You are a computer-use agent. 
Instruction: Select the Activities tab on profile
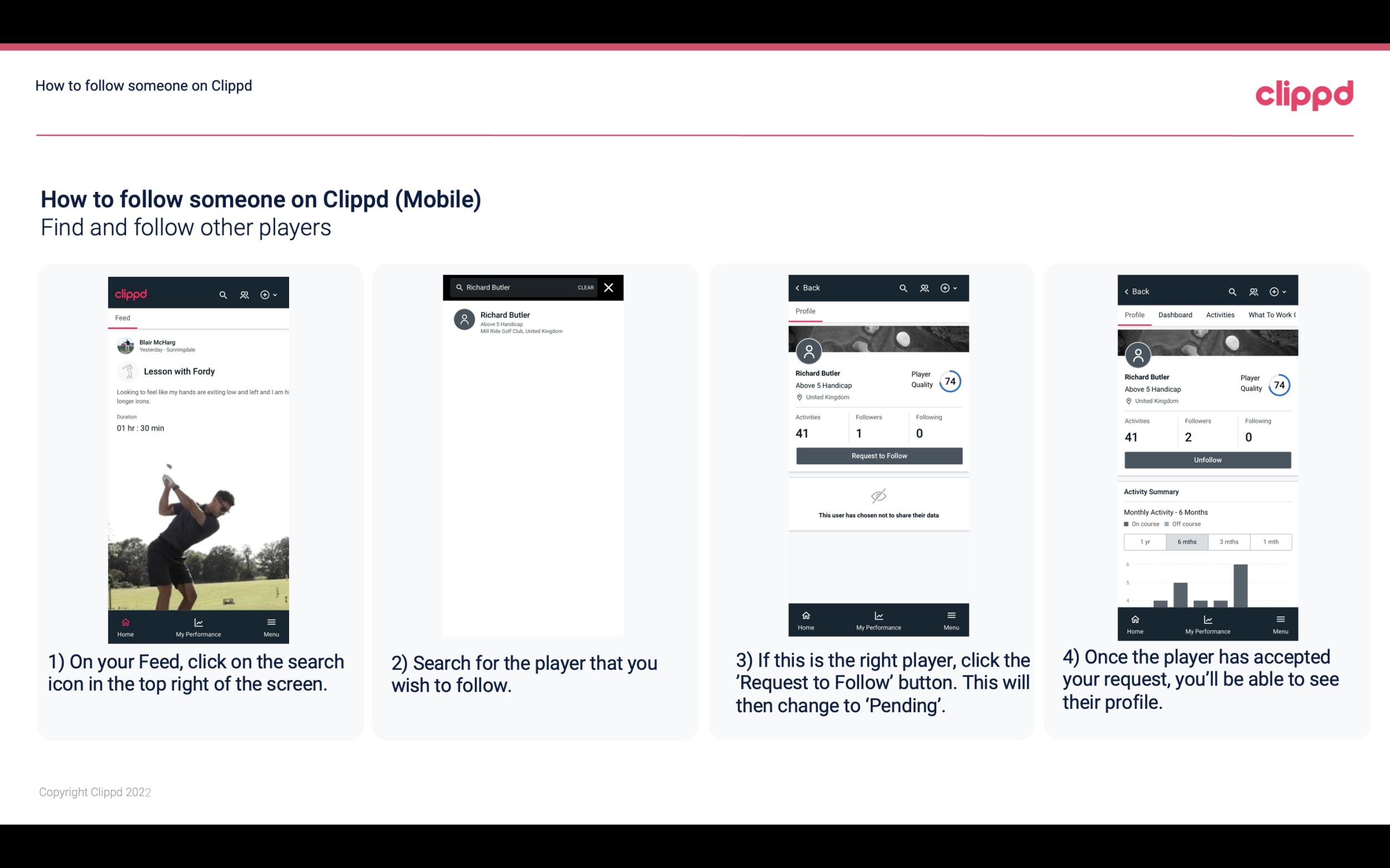(x=1220, y=314)
